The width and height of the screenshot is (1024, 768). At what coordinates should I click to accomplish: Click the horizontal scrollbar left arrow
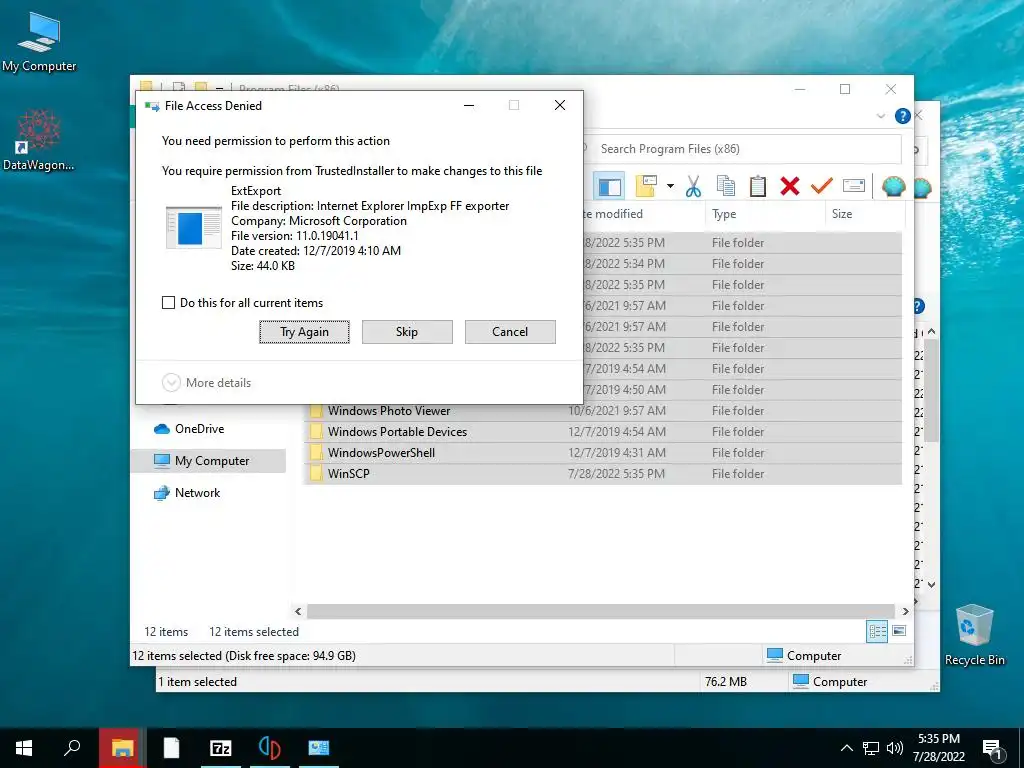(x=298, y=611)
